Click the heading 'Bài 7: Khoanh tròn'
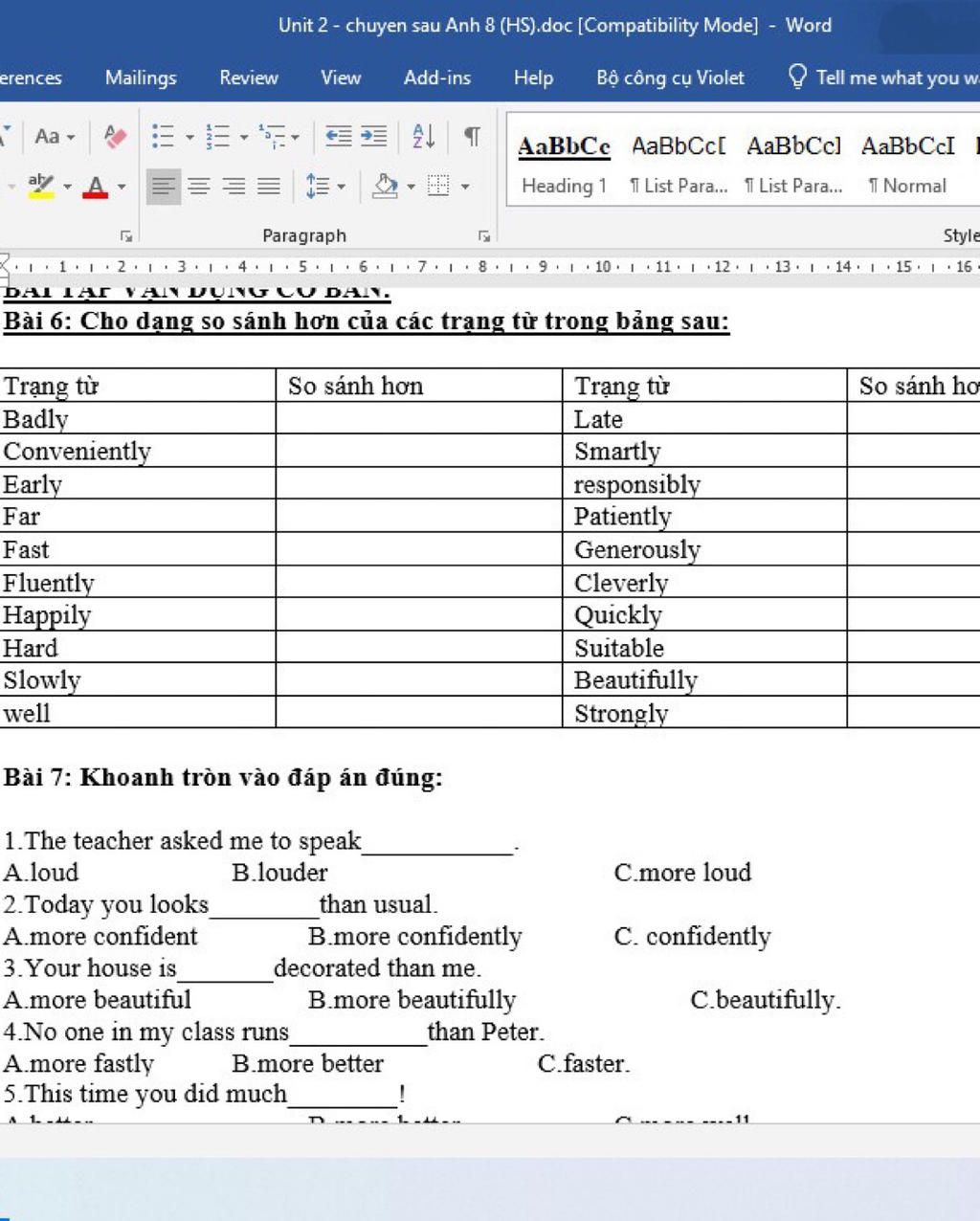Viewport: 980px width, 1221px height. tap(223, 777)
